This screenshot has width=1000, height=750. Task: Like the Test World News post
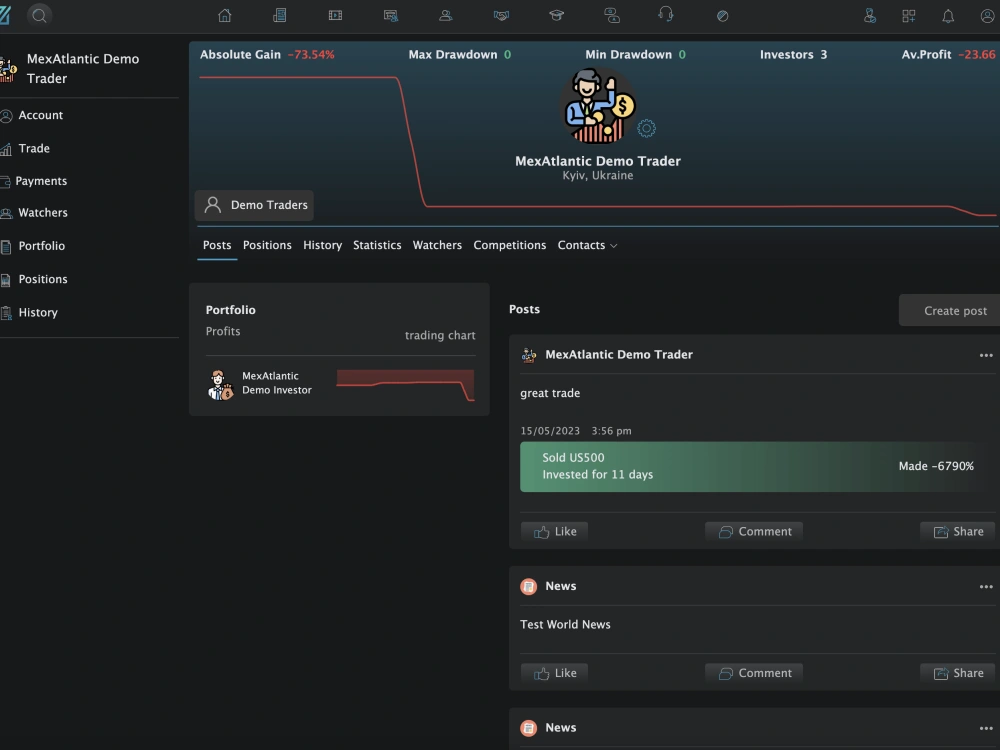[x=555, y=673]
